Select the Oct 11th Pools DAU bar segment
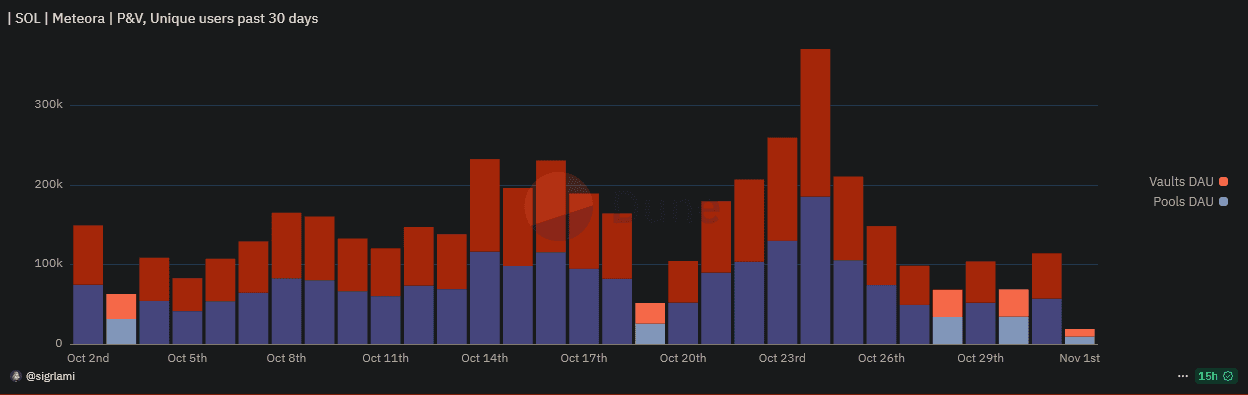 (x=385, y=320)
